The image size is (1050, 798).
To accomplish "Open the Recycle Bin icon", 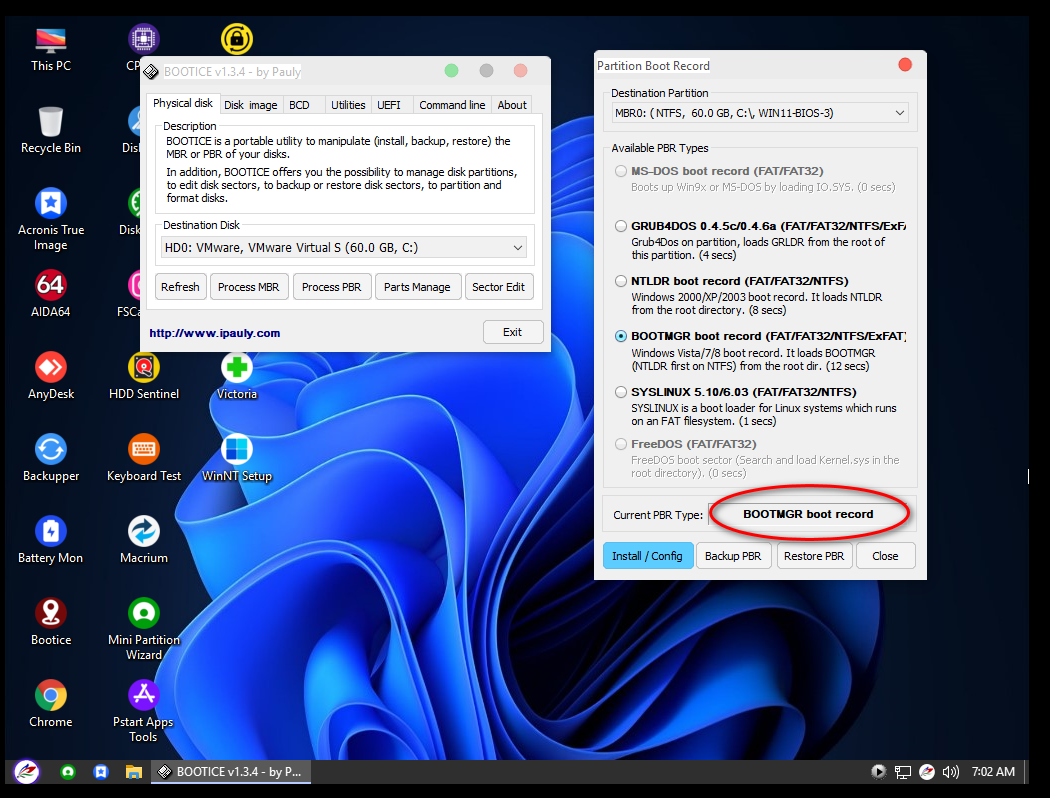I will (x=51, y=131).
